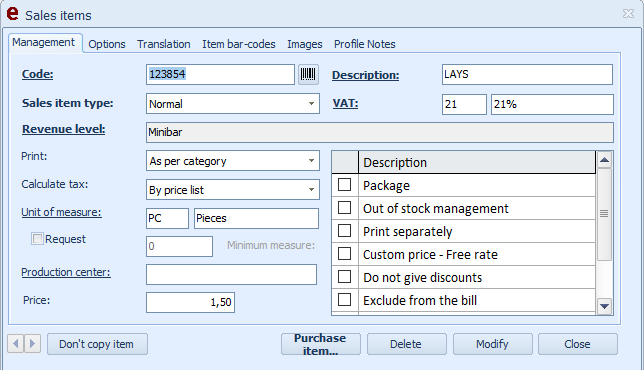The image size is (644, 370).
Task: Open Item bar-codes tab
Action: coord(239,44)
